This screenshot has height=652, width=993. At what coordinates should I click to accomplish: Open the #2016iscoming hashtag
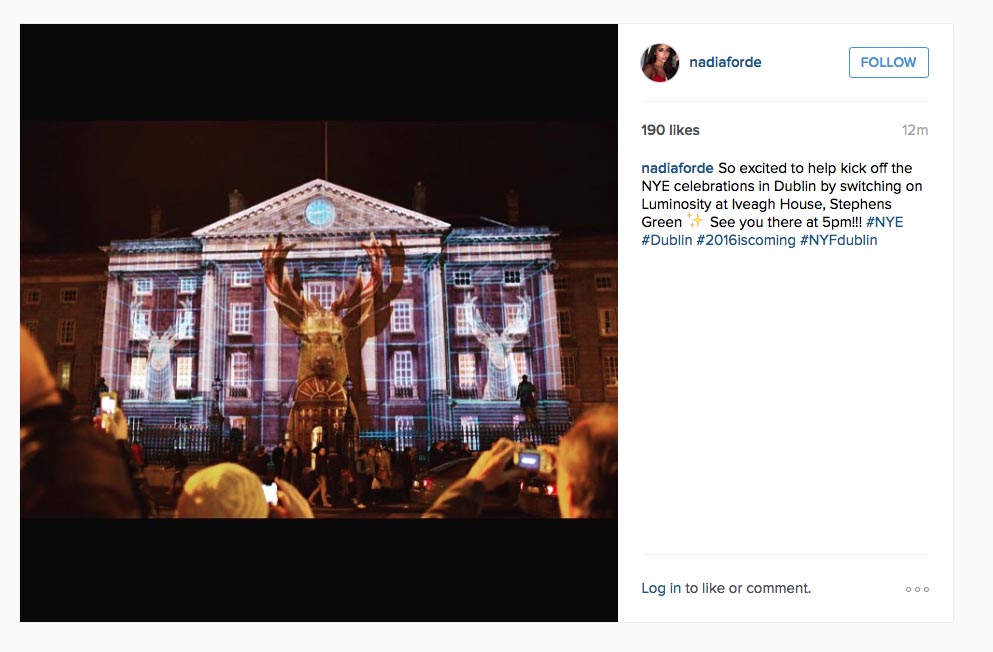[745, 241]
